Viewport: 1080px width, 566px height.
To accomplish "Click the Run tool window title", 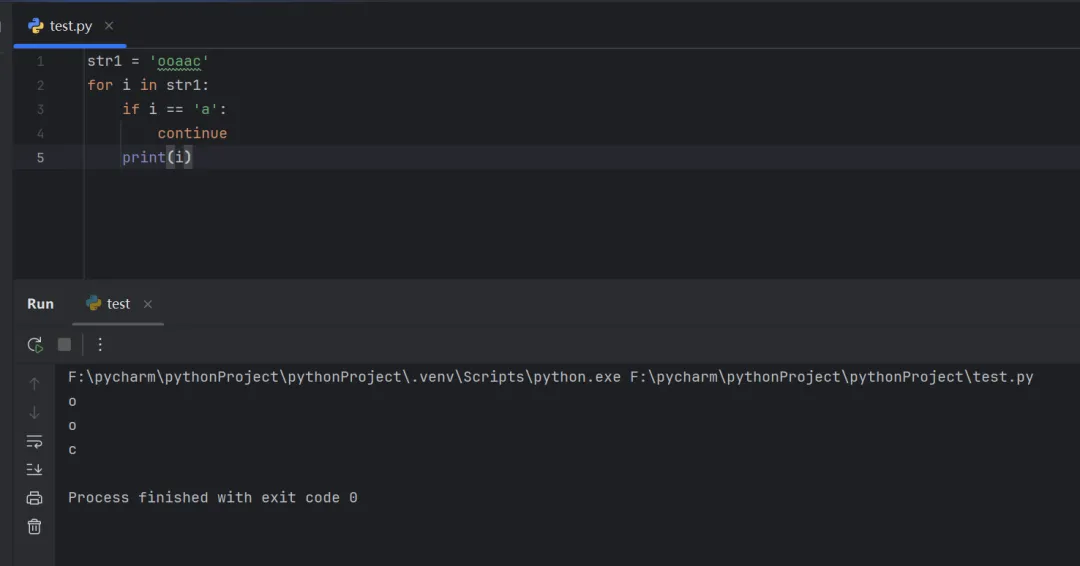I will [x=40, y=304].
